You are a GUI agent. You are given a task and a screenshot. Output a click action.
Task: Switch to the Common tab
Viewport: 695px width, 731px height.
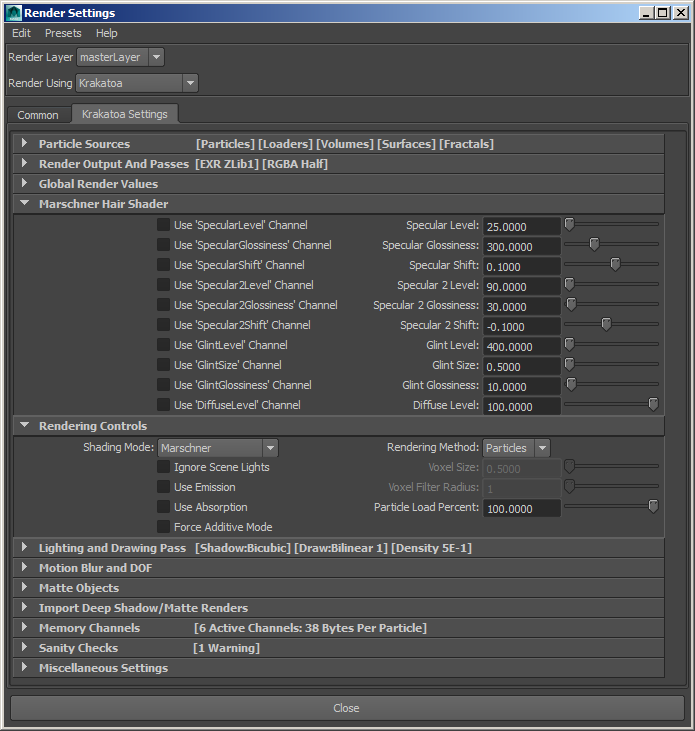(38, 115)
